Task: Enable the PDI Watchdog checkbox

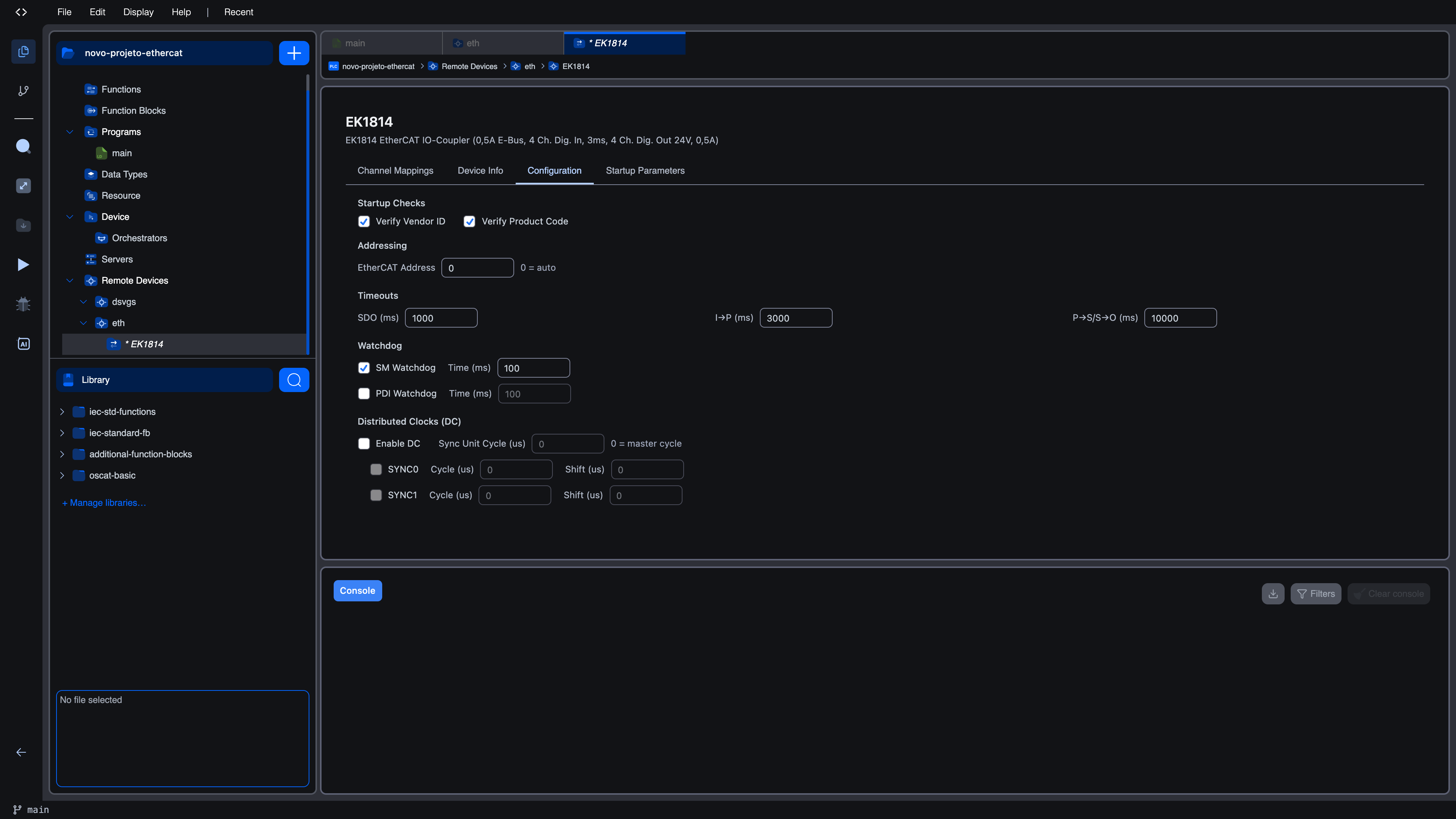Action: point(364,394)
